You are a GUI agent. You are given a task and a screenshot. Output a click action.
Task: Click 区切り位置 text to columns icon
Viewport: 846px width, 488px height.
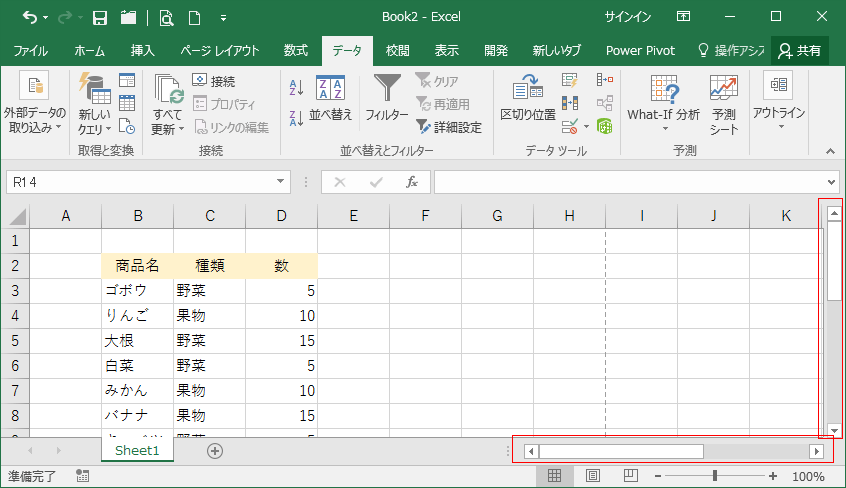click(x=527, y=100)
